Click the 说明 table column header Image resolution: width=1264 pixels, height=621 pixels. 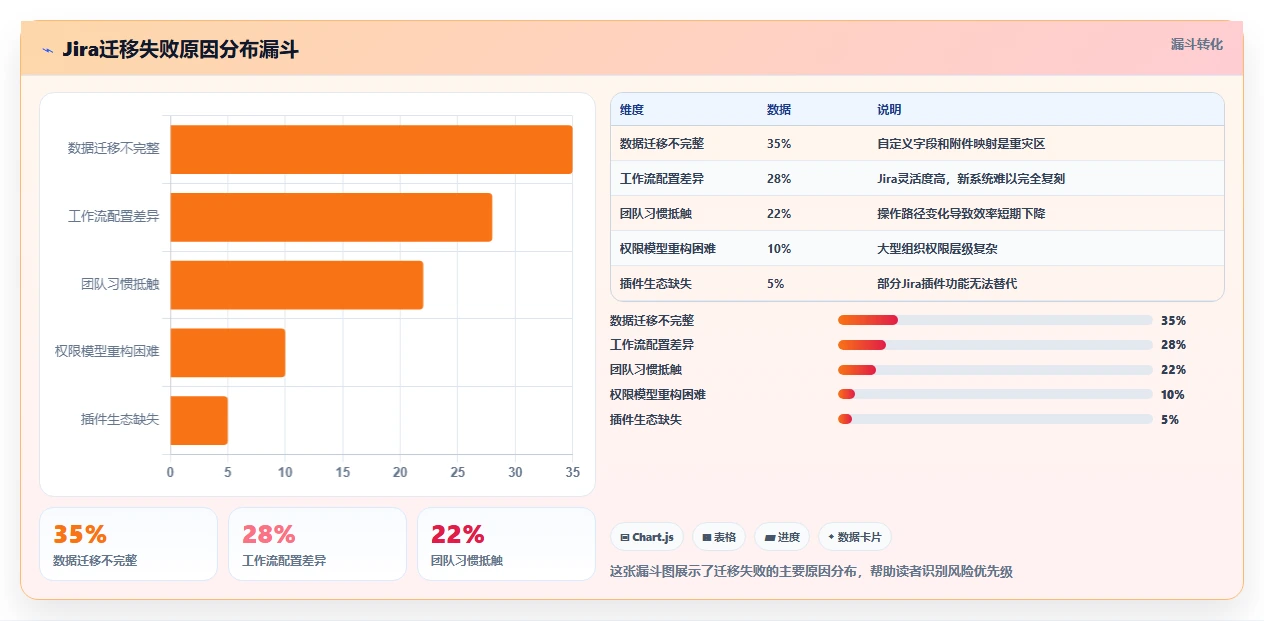tap(889, 110)
